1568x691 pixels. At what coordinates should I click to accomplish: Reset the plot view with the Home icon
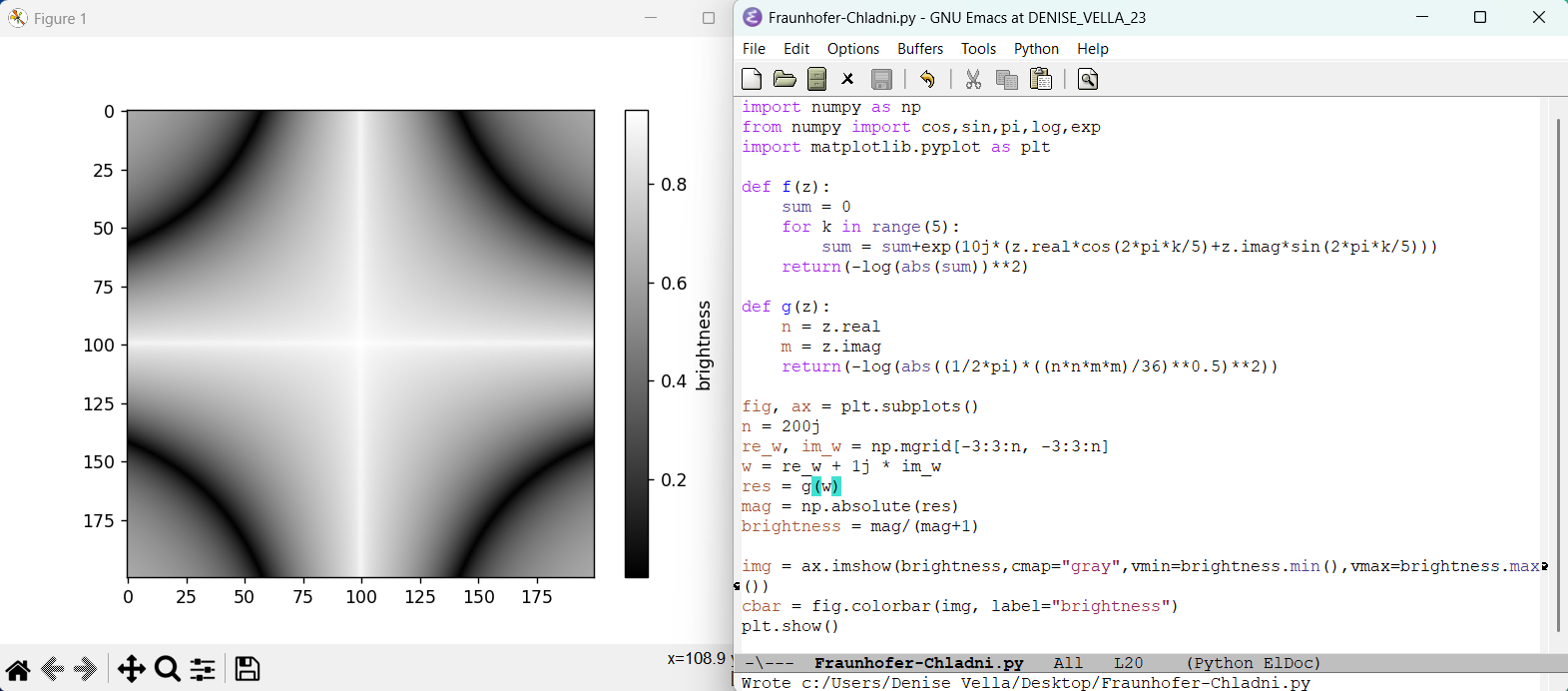coord(18,669)
